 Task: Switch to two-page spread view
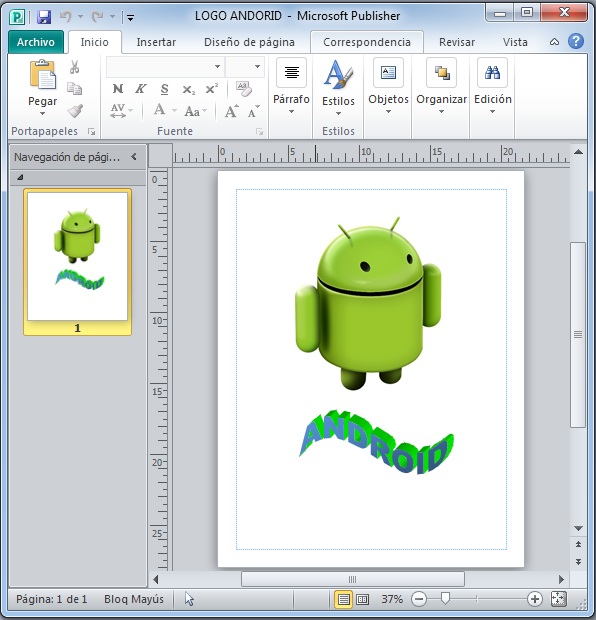coord(362,599)
